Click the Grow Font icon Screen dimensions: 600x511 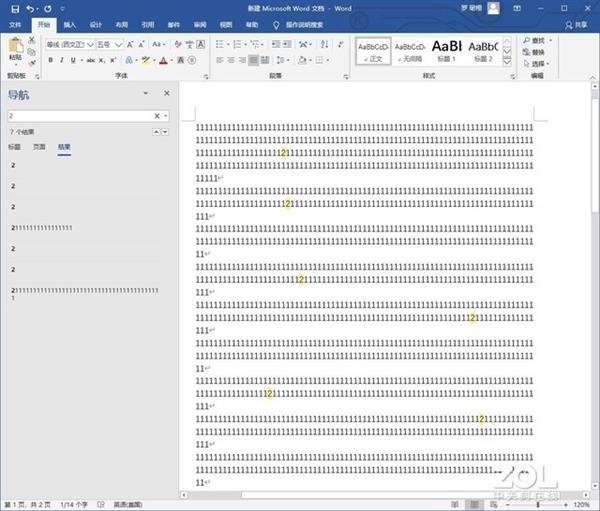(130, 45)
